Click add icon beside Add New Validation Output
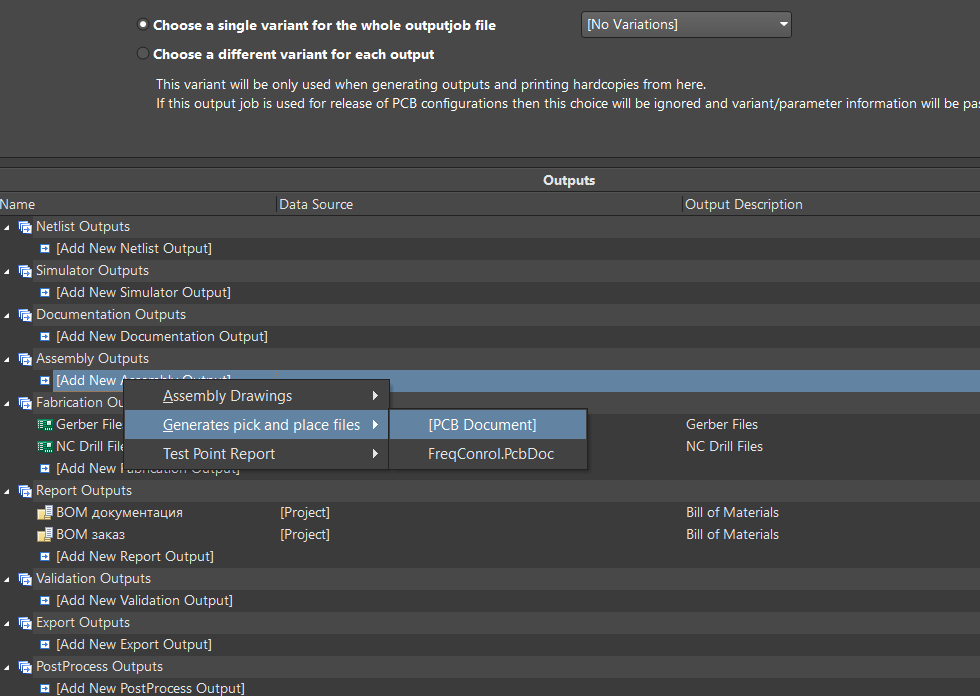 [x=45, y=600]
